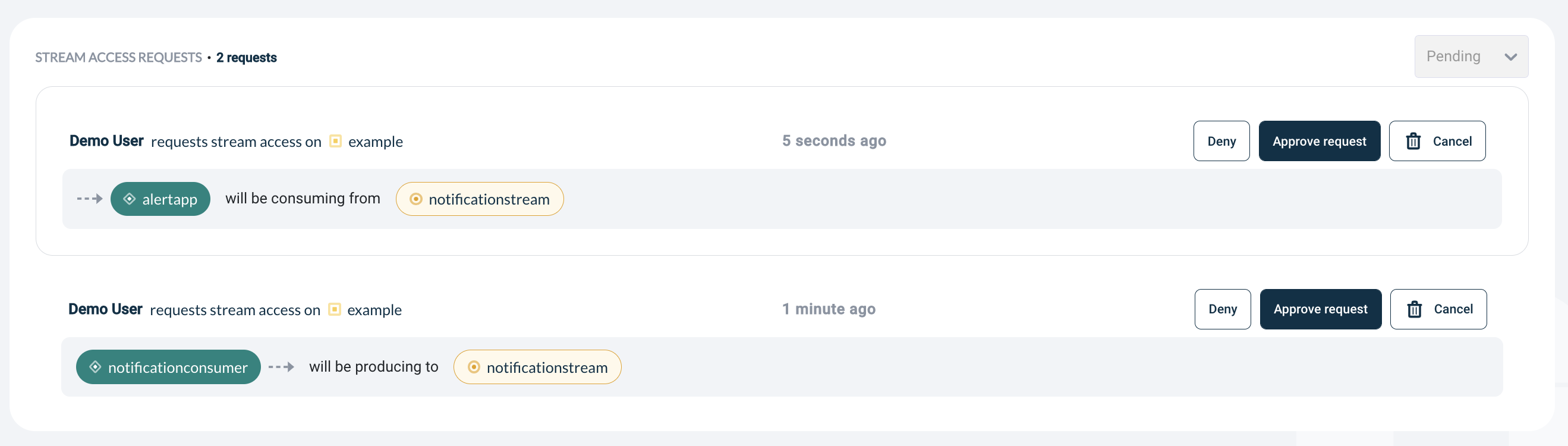Open the example link in second request
1568x446 pixels.
pyautogui.click(x=374, y=310)
